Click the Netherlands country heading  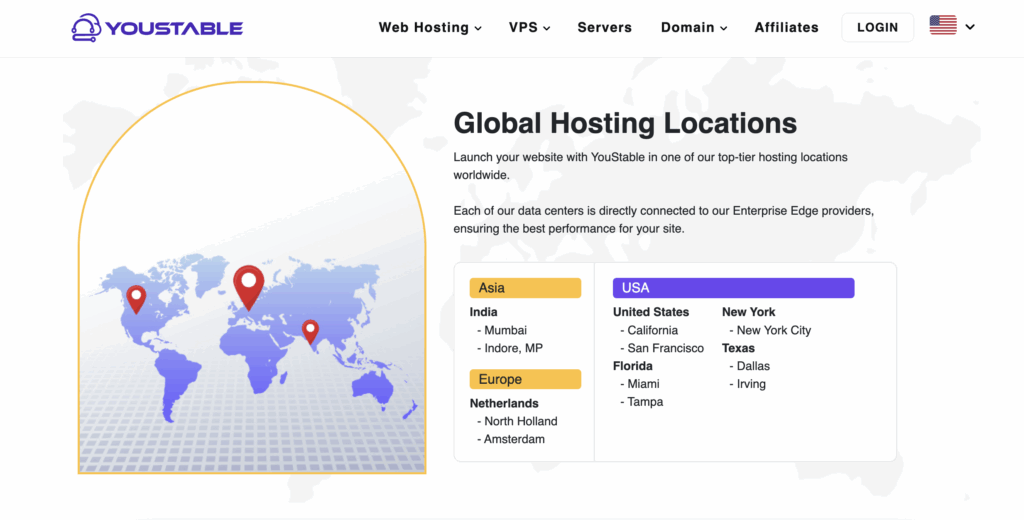504,404
